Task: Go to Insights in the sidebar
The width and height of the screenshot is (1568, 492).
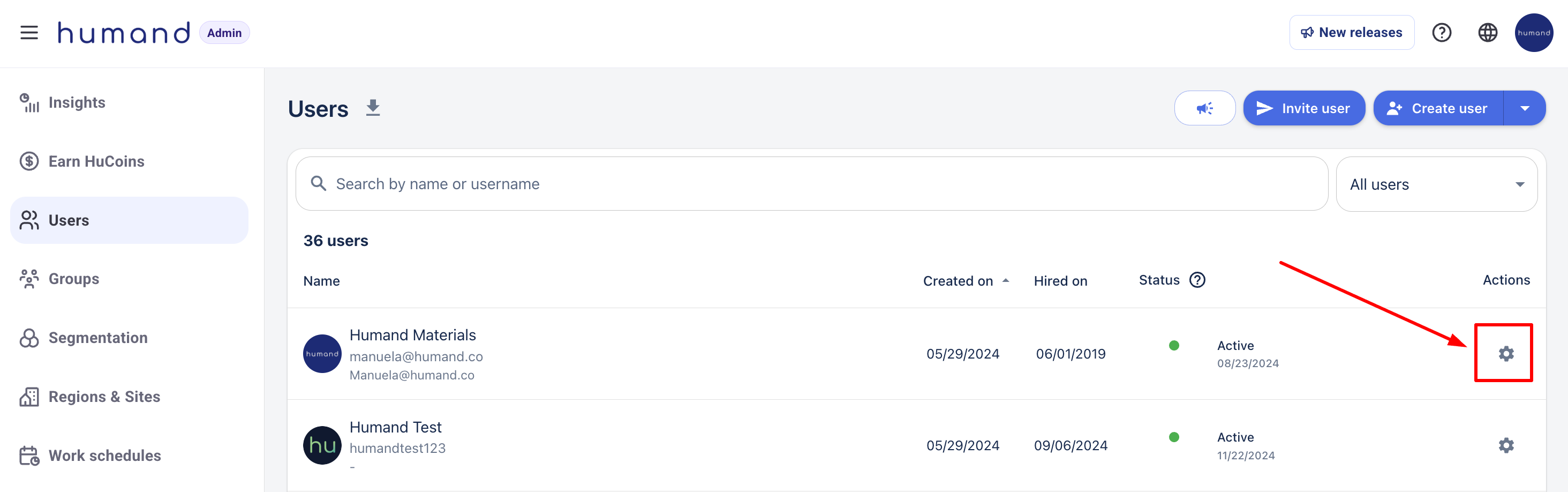Action: point(77,102)
